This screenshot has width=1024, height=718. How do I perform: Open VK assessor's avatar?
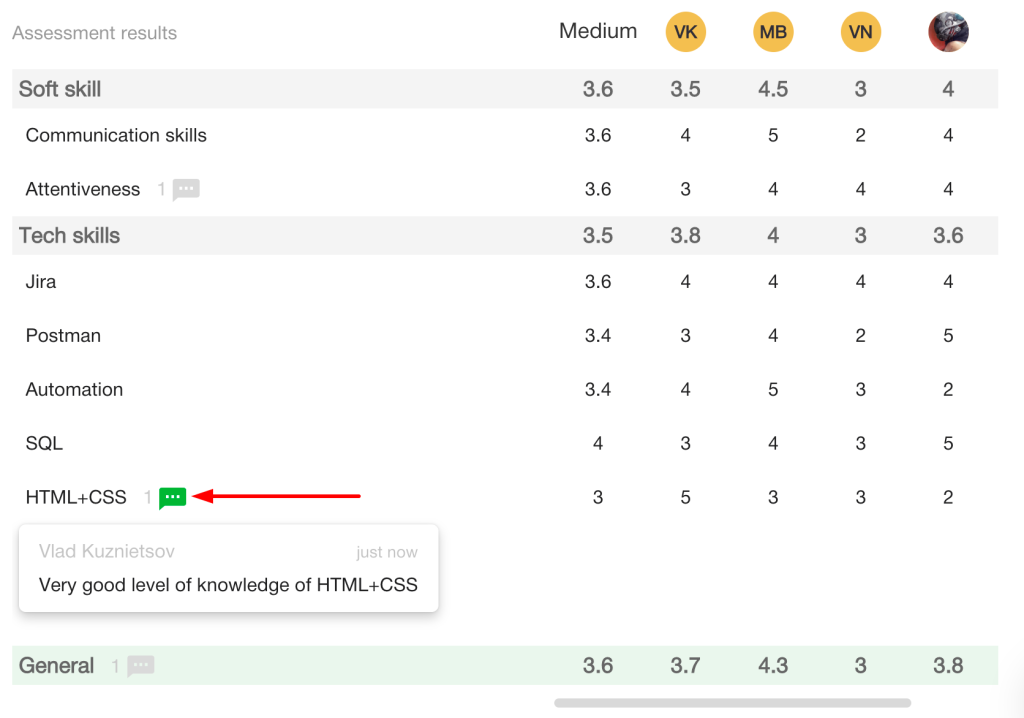(685, 31)
